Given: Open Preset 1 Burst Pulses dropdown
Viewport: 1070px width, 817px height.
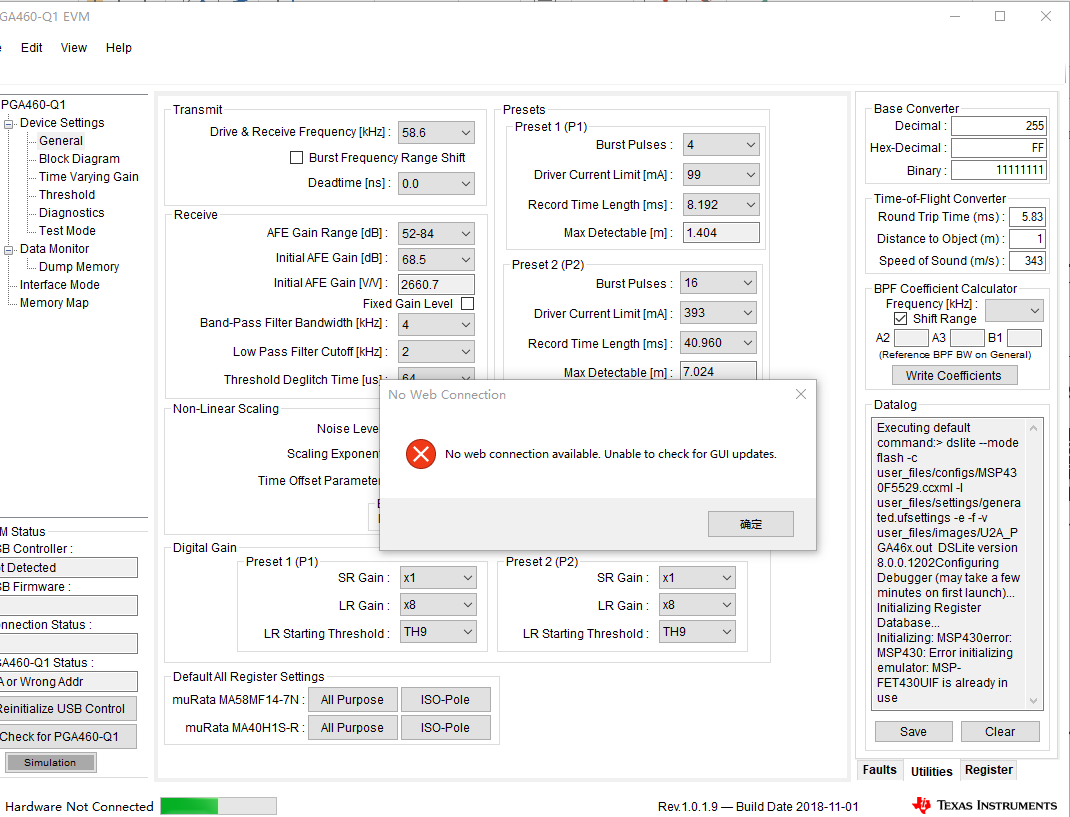Looking at the screenshot, I should tap(721, 145).
